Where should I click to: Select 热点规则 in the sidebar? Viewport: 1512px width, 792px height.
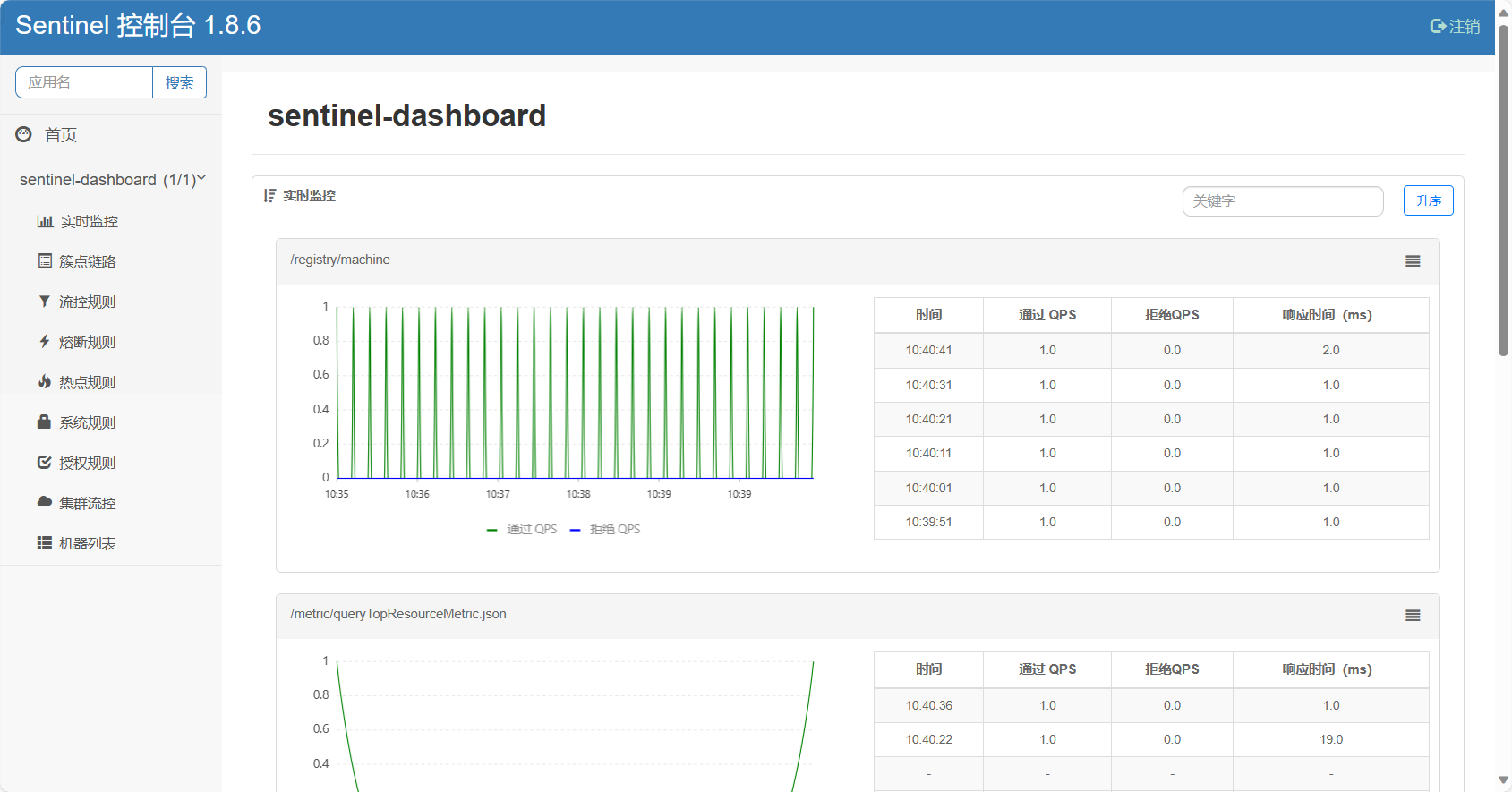pos(88,383)
